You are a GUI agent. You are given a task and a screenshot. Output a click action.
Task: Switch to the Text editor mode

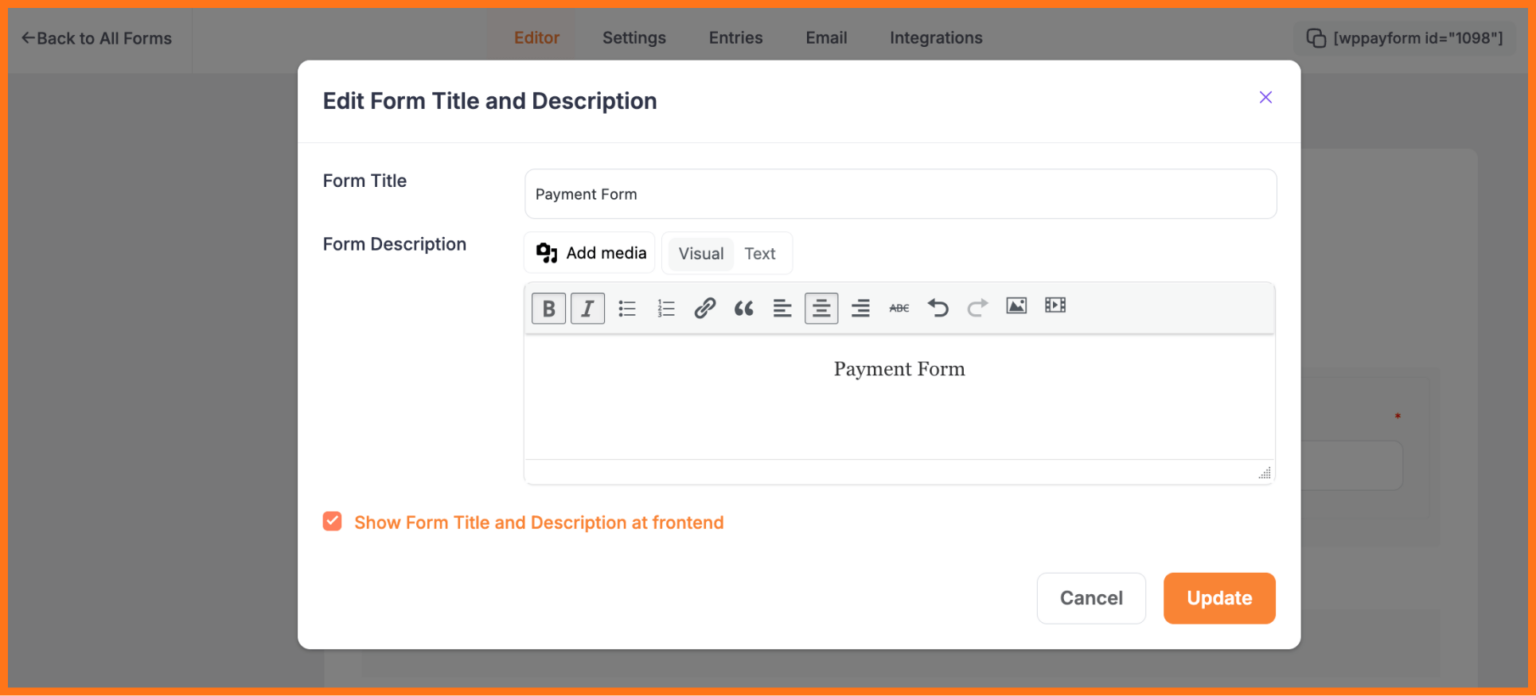[x=760, y=253]
